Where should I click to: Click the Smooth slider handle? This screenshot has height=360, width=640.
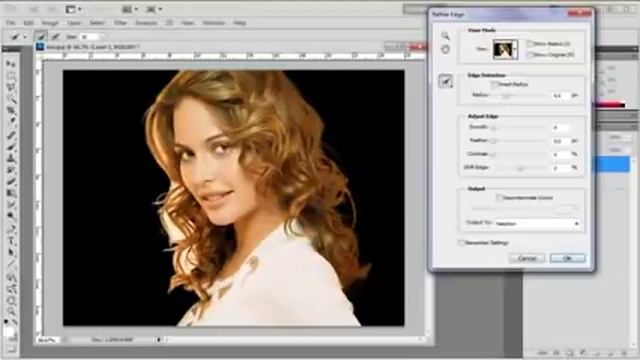point(493,128)
